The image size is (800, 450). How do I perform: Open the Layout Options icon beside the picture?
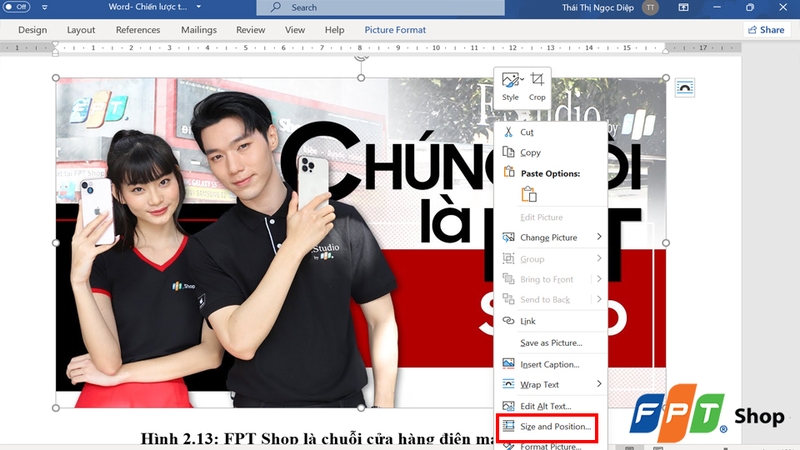(684, 88)
